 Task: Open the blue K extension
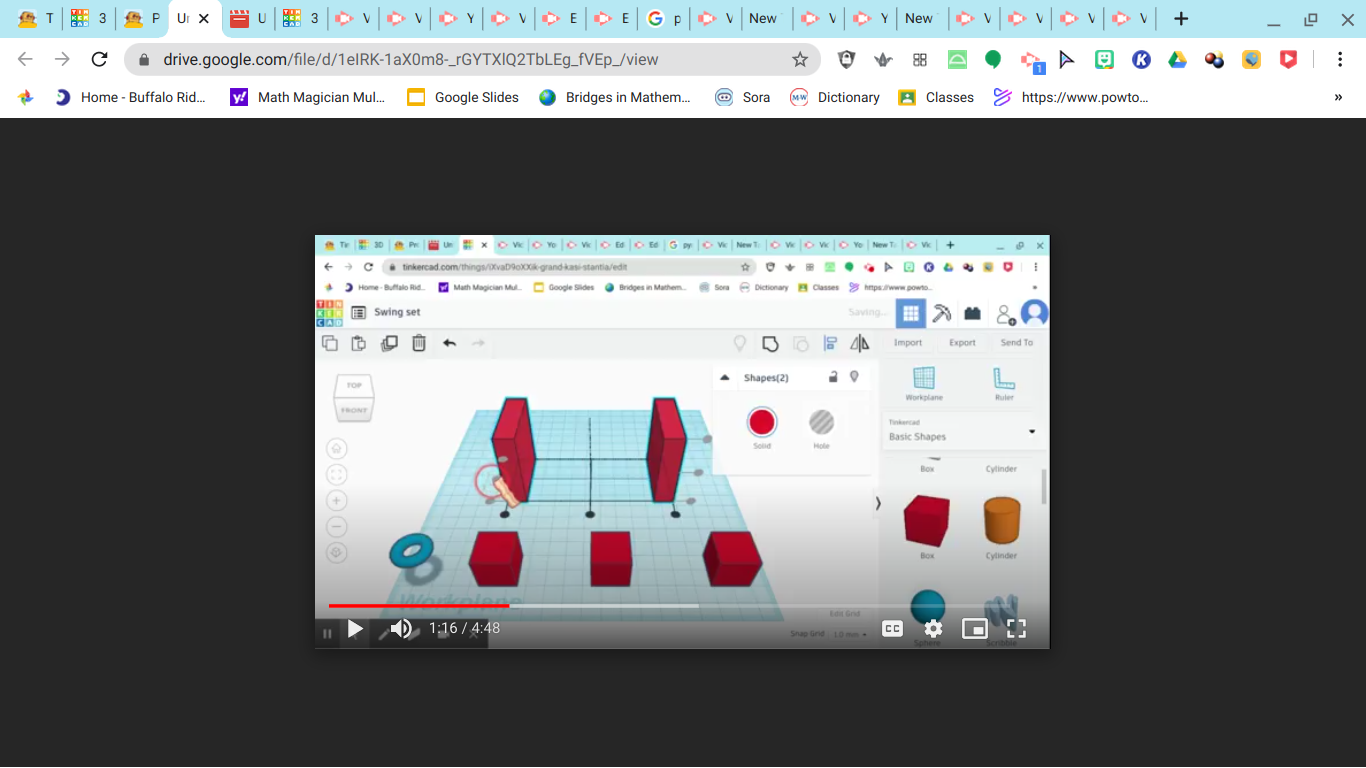click(1141, 59)
